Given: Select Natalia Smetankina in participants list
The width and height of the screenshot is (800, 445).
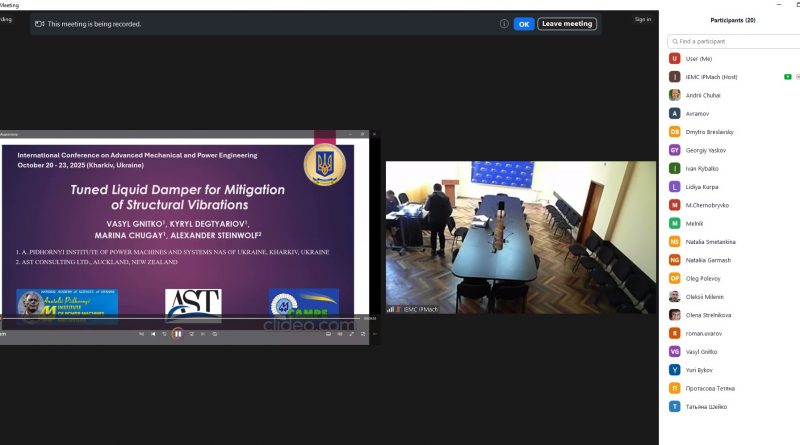Looking at the screenshot, I should click(x=709, y=242).
